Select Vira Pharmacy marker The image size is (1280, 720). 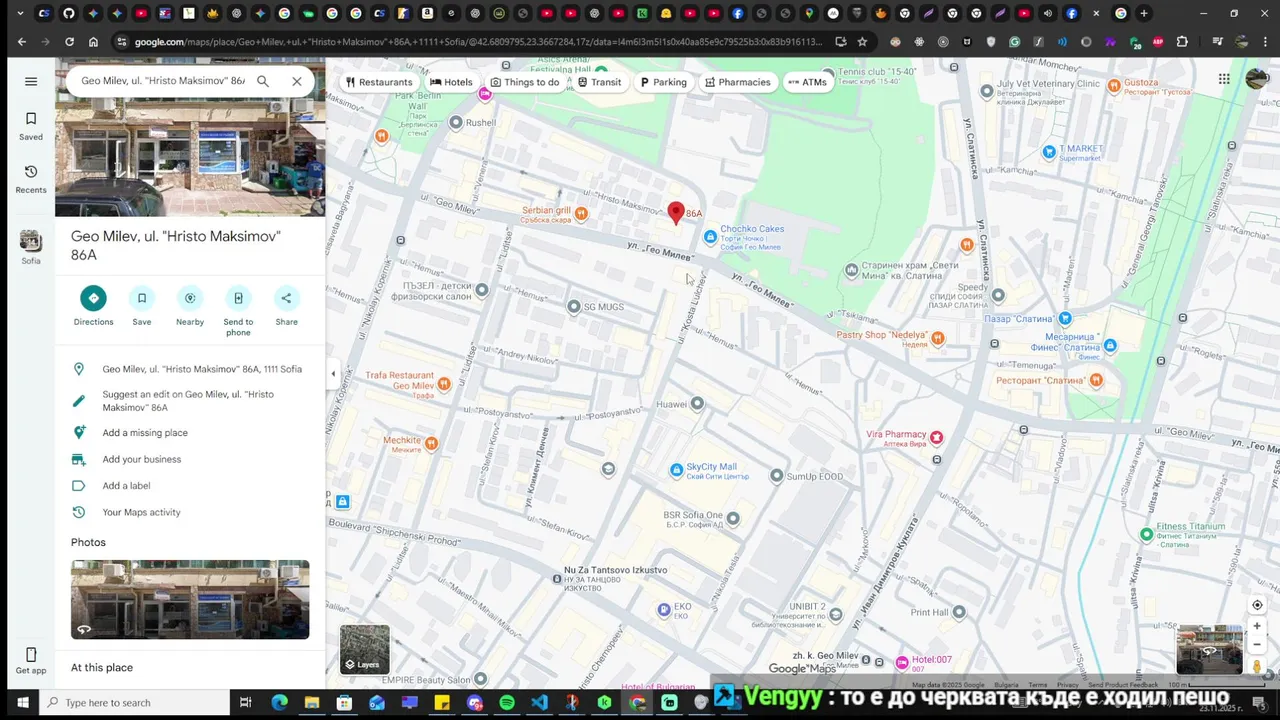point(936,437)
